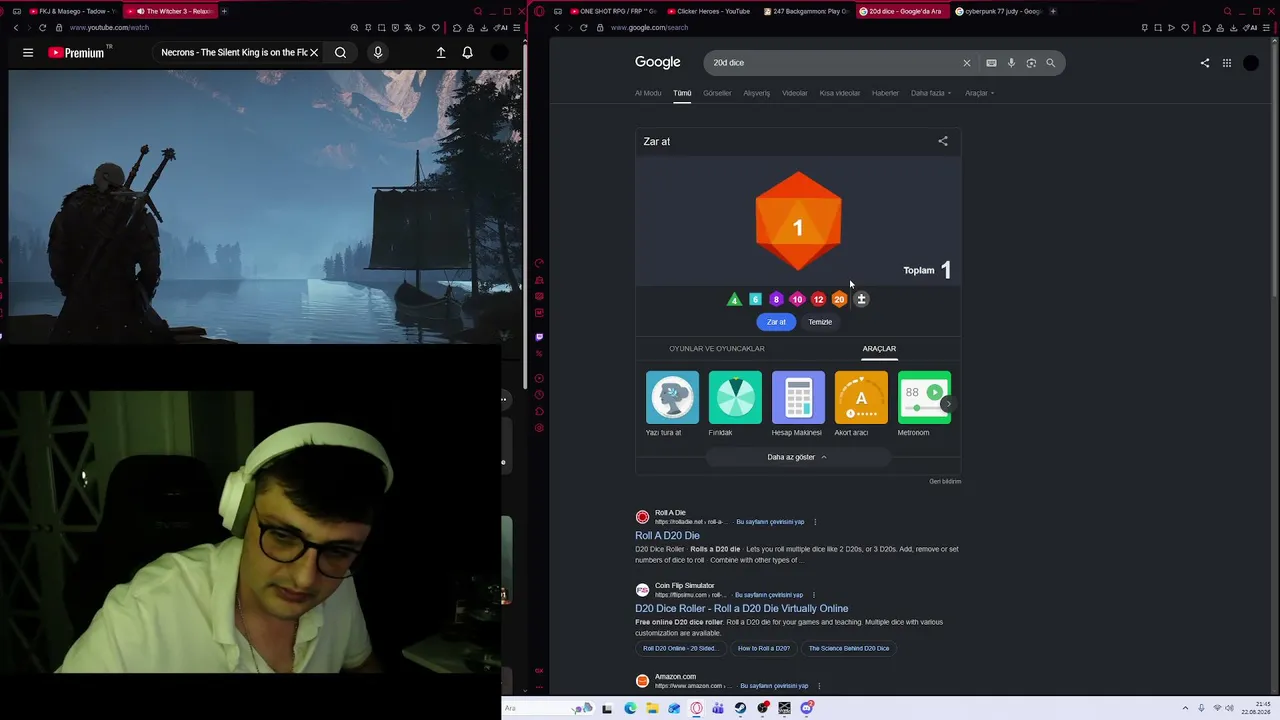The height and width of the screenshot is (720, 1280).
Task: Click Geri bildirim feedback link
Action: (x=945, y=481)
